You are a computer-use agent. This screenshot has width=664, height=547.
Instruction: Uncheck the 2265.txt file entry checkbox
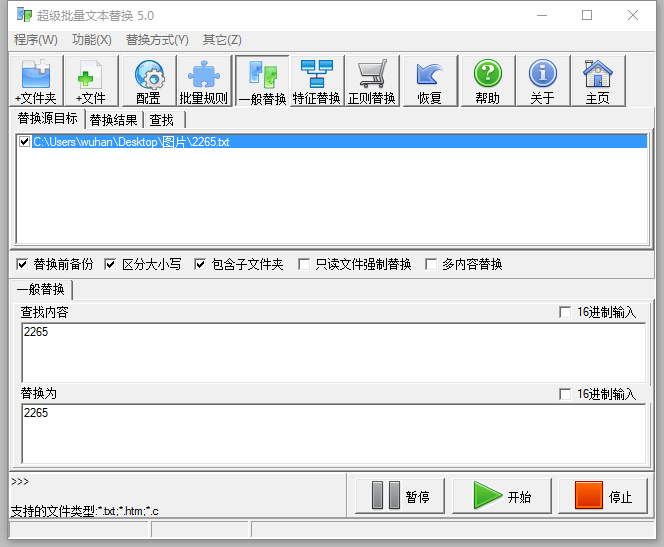tap(25, 142)
